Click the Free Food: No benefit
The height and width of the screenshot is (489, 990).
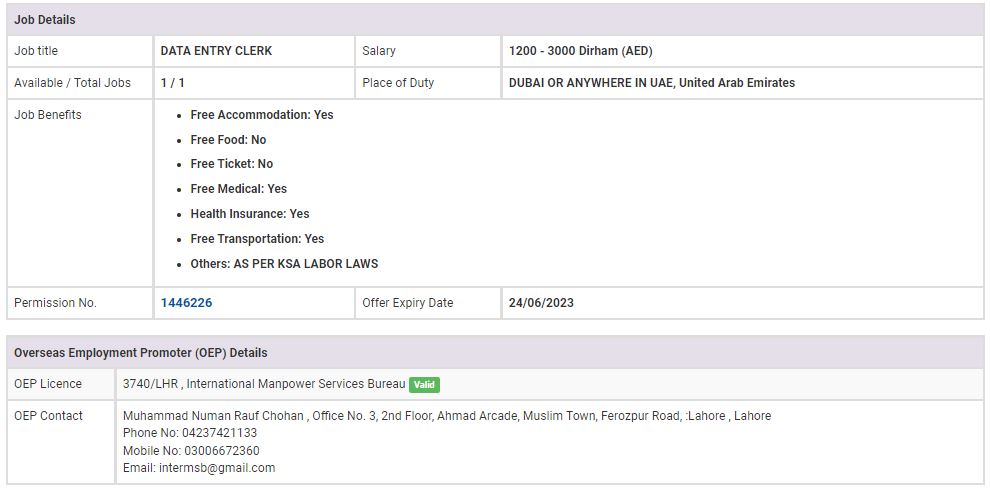(x=228, y=140)
